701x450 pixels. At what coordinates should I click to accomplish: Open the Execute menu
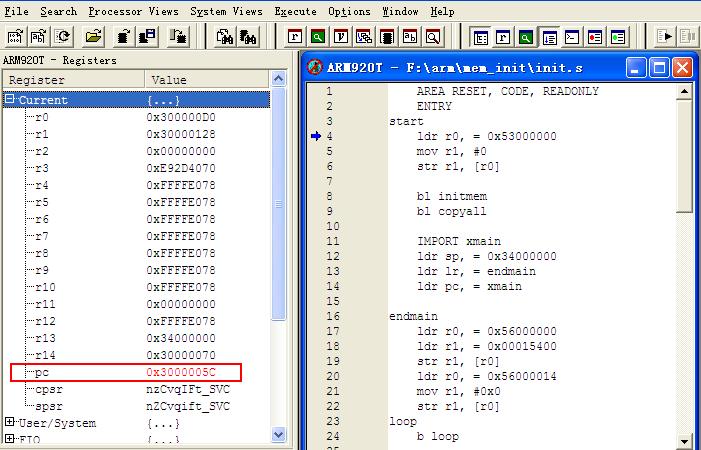click(295, 11)
